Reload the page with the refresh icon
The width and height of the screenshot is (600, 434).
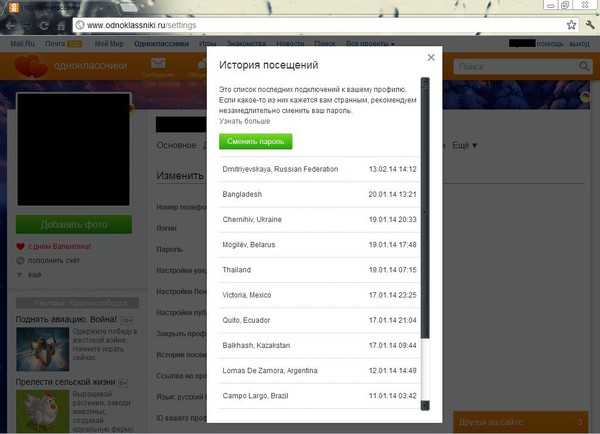44,26
